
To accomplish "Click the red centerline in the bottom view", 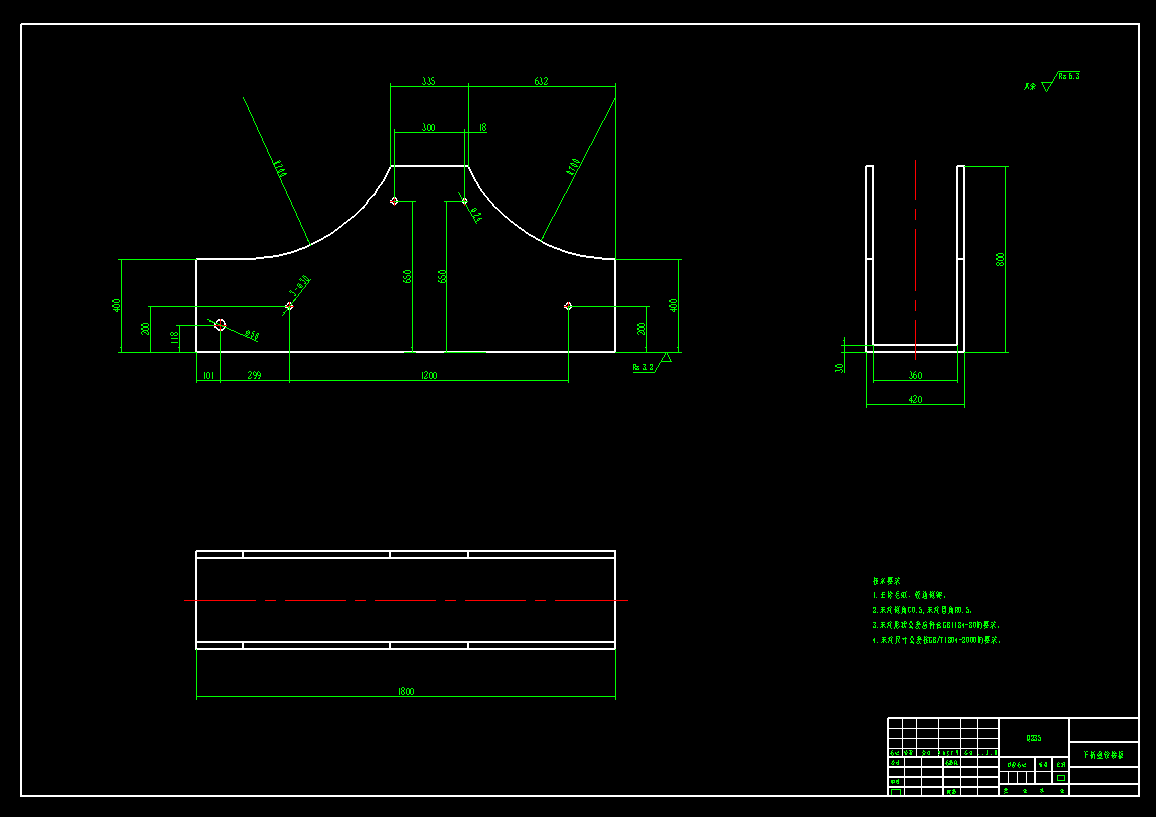I will [400, 599].
